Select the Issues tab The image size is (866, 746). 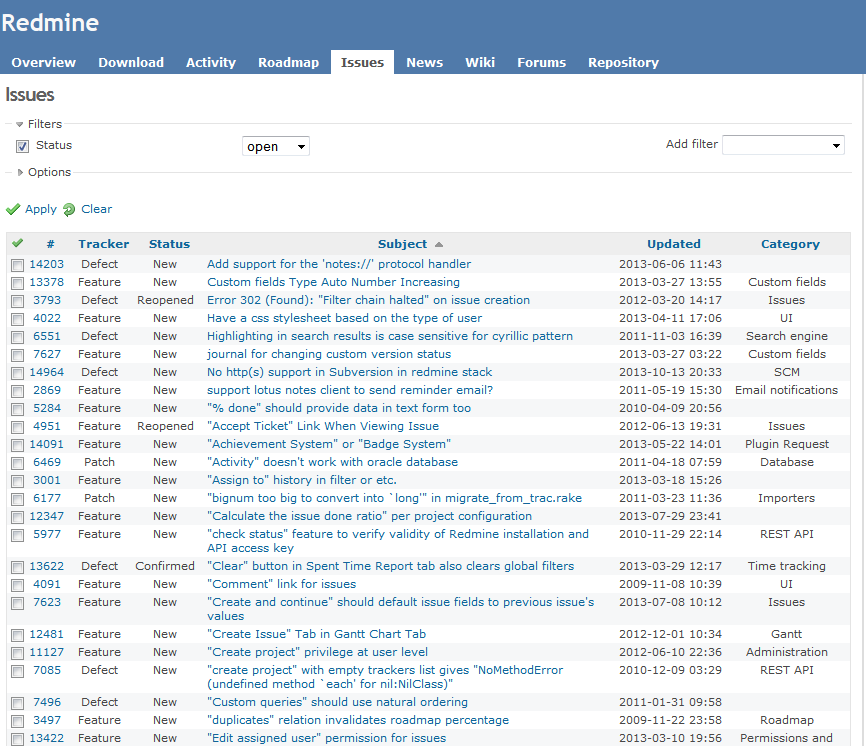click(362, 62)
